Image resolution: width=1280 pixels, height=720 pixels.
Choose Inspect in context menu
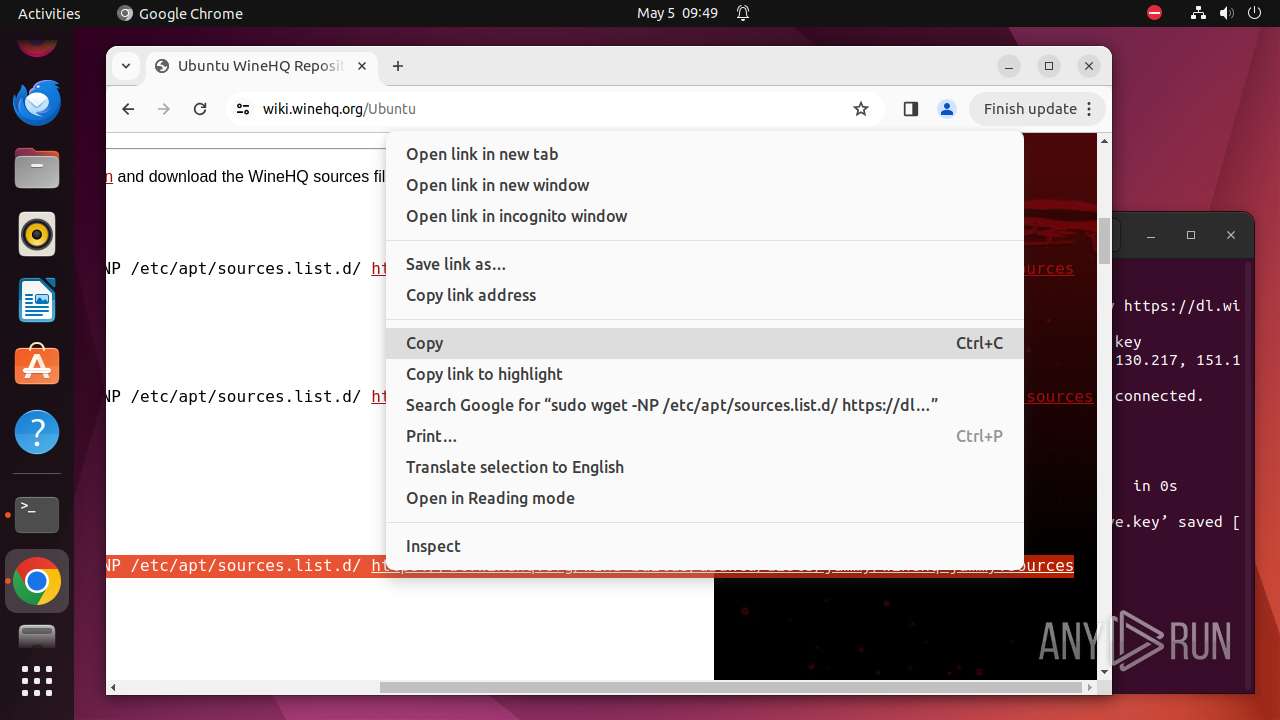coord(705,546)
